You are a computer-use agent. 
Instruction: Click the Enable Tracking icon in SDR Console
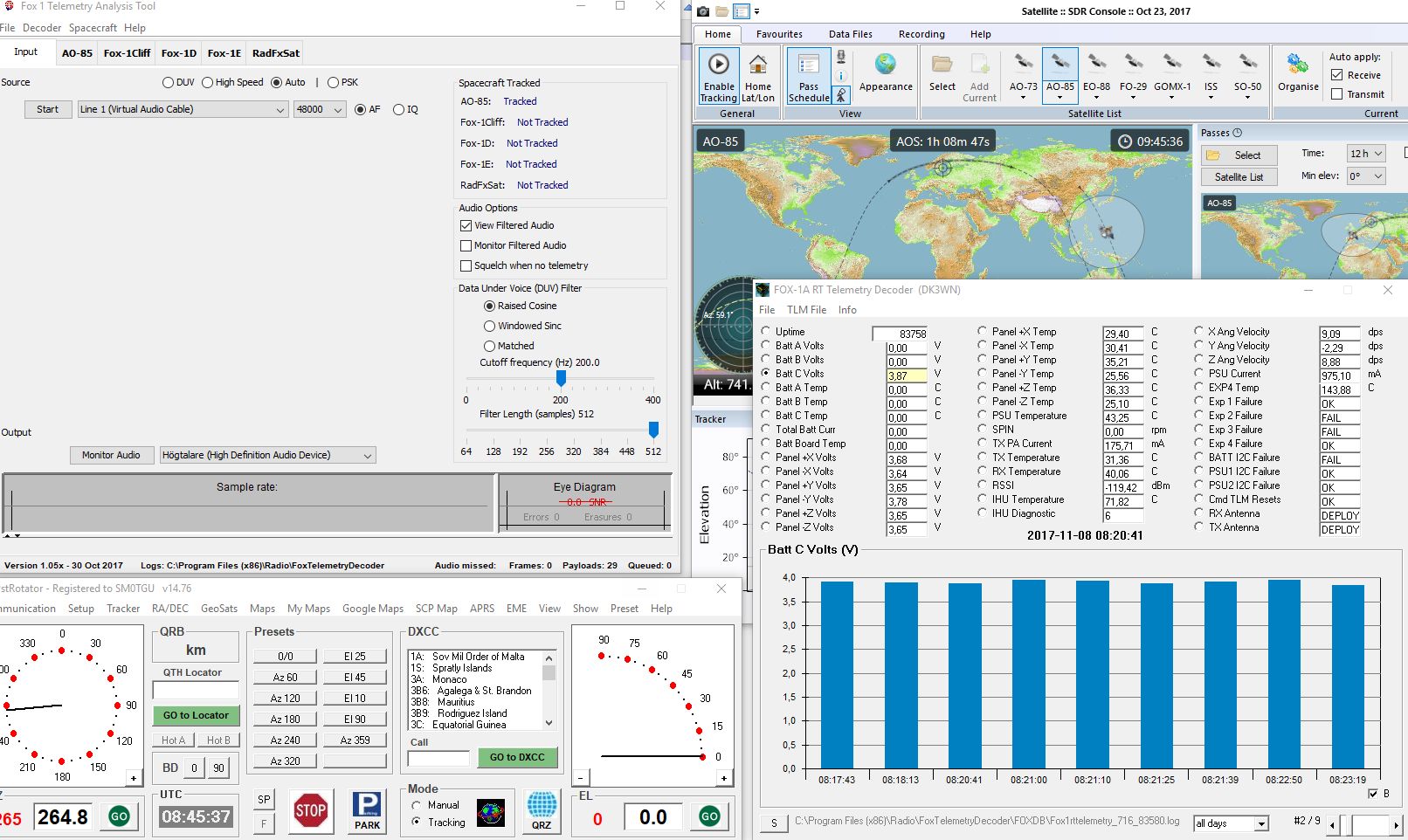pyautogui.click(x=717, y=76)
